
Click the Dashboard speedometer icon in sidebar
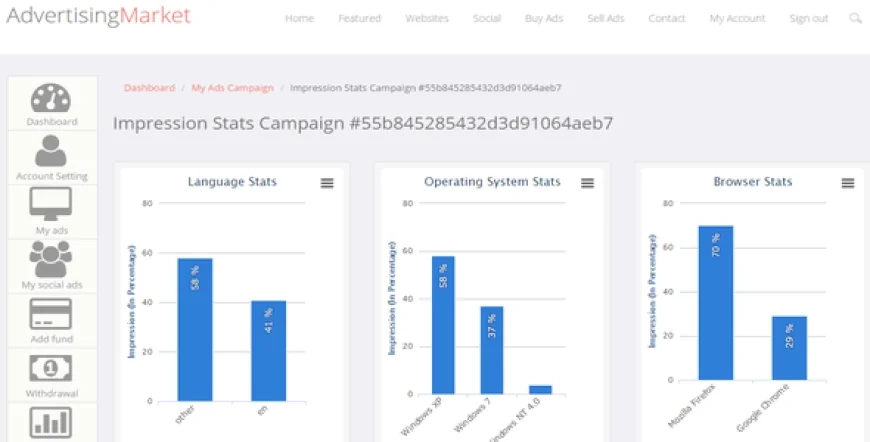pyautogui.click(x=51, y=98)
